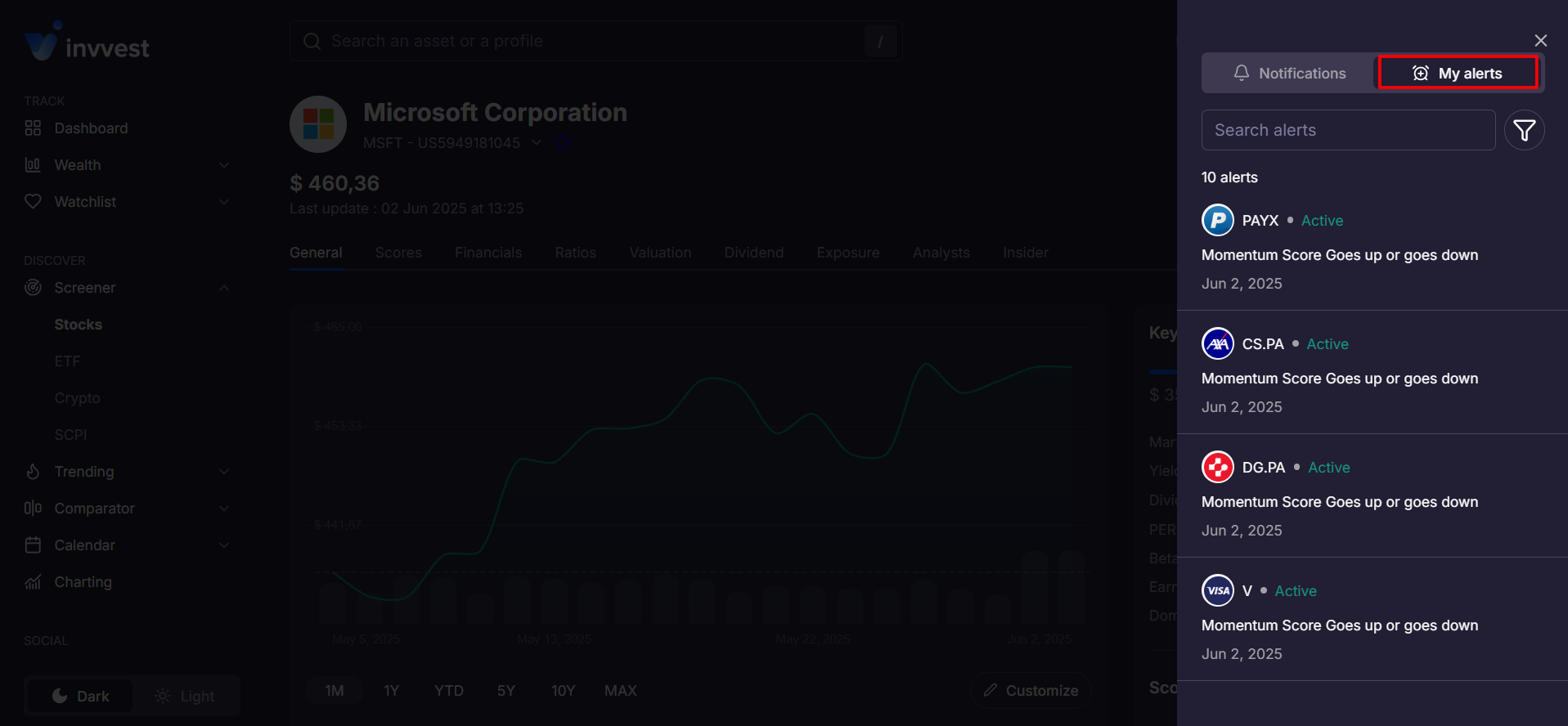Image resolution: width=1568 pixels, height=726 pixels.
Task: Open the alerts filter button
Action: [x=1524, y=130]
